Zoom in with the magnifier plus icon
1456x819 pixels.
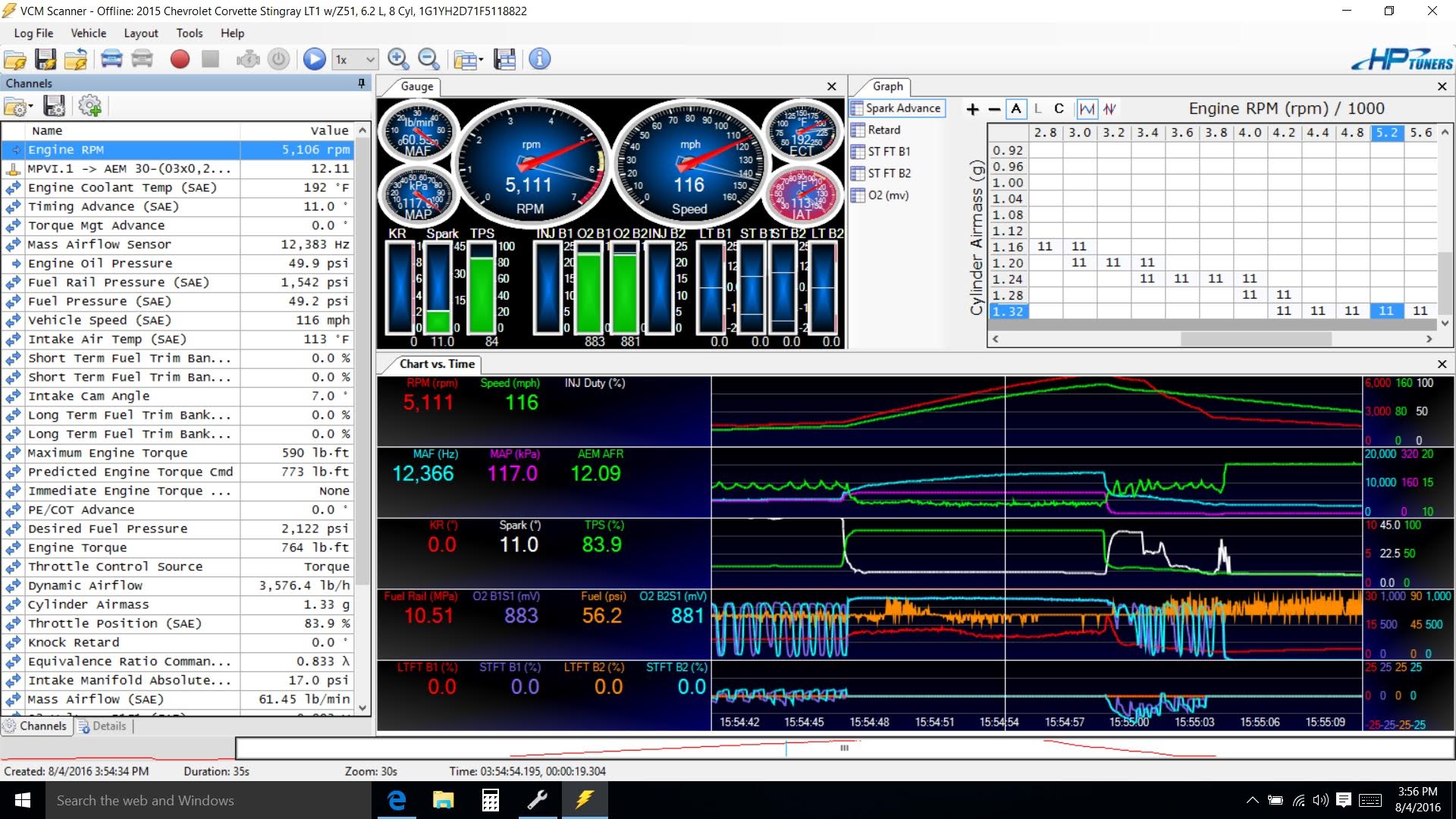pos(397,59)
